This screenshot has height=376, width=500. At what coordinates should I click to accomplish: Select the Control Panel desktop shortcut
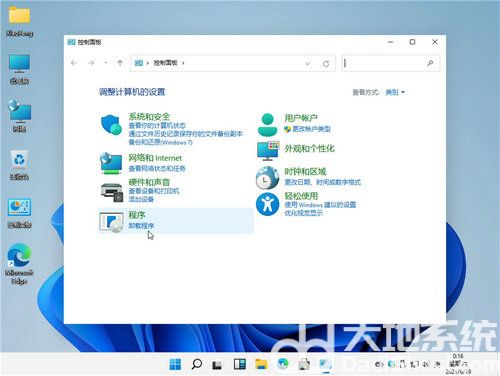coord(19,213)
